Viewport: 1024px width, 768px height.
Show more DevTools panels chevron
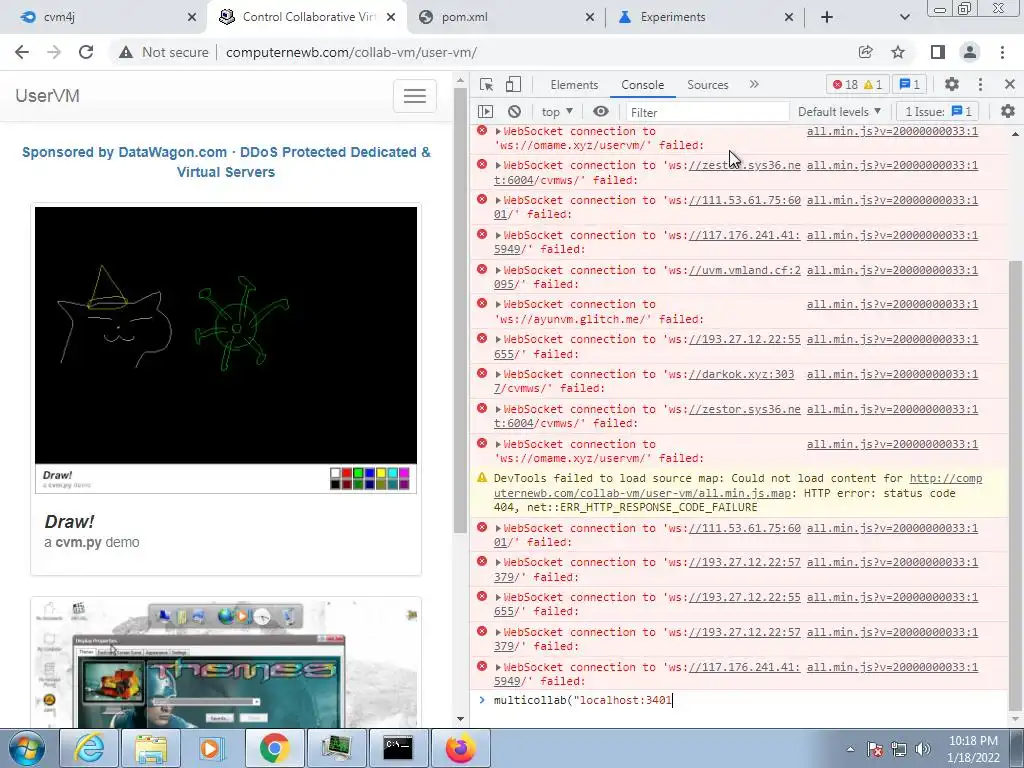tap(754, 84)
